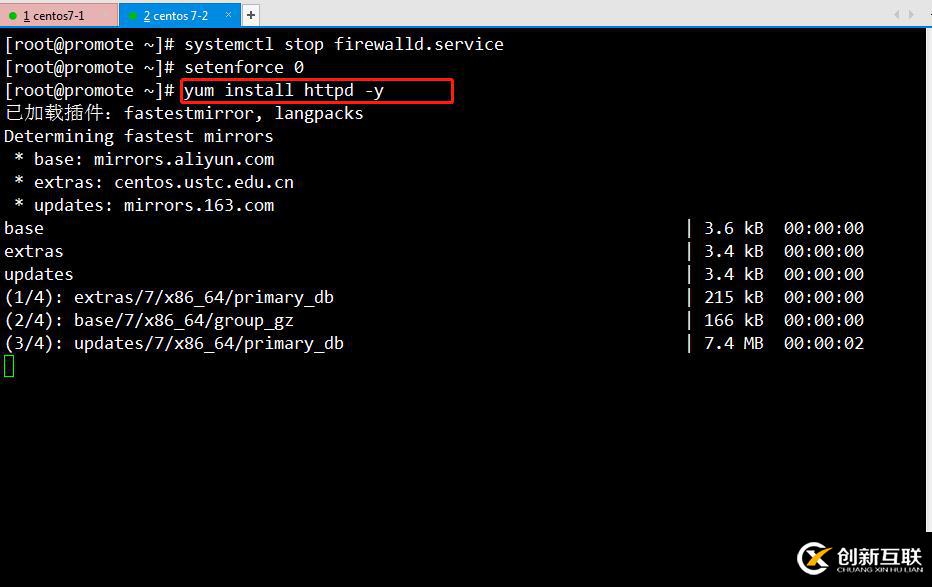The width and height of the screenshot is (932, 587).
Task: Click the 'setenforce 0' command text
Action: [x=244, y=67]
